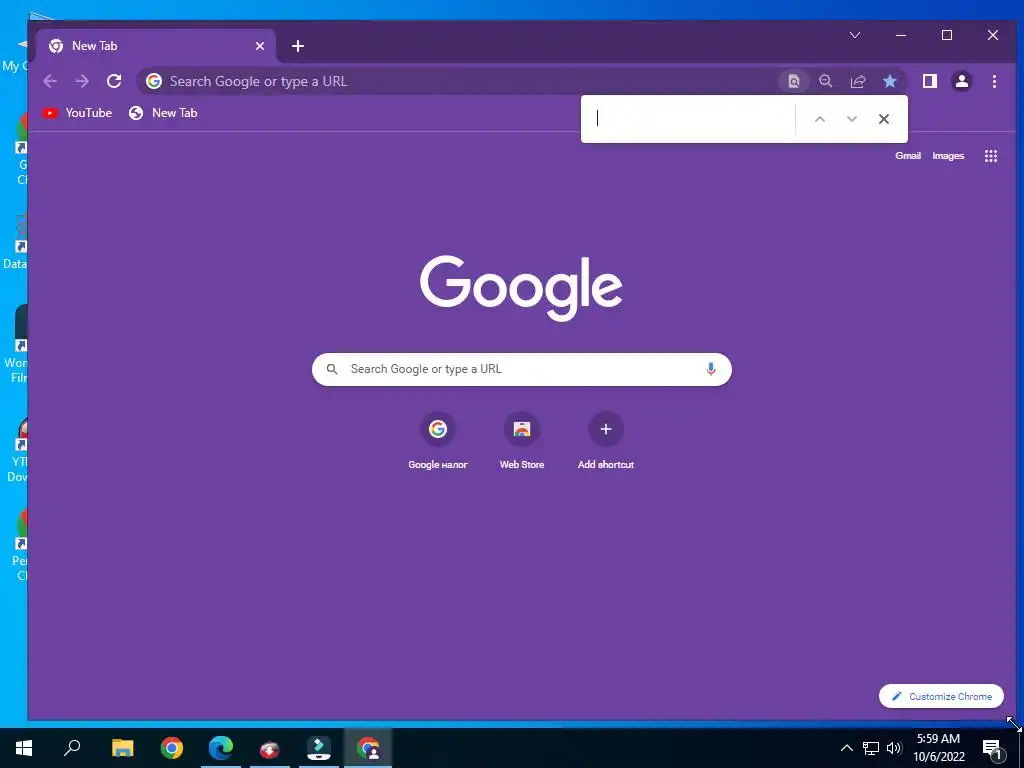Click the Google icon in address bar
This screenshot has width=1024, height=768.
pos(154,81)
